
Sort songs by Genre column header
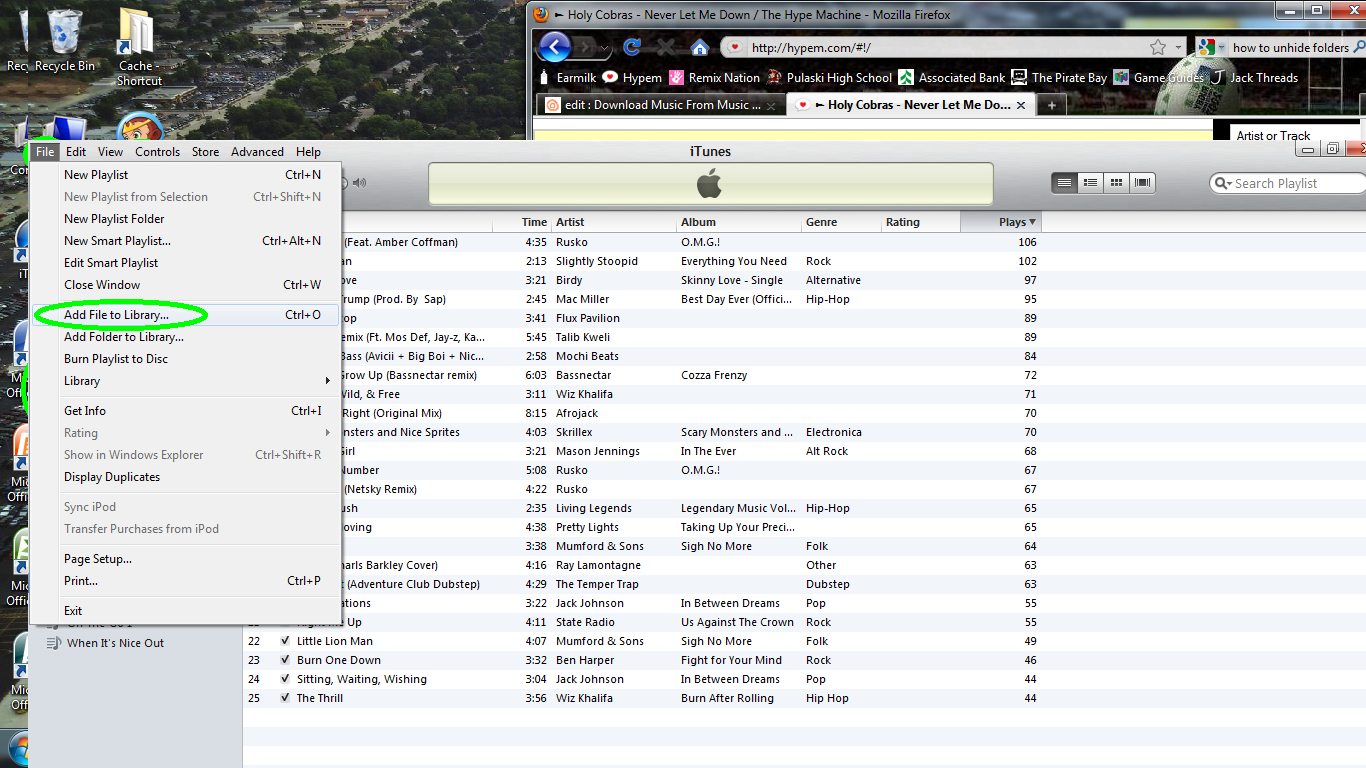tap(841, 222)
